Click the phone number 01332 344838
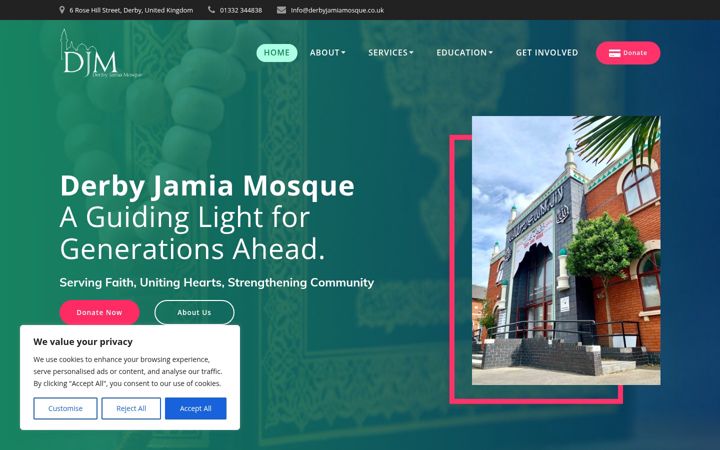Screen dimensions: 720x450 (241, 10)
